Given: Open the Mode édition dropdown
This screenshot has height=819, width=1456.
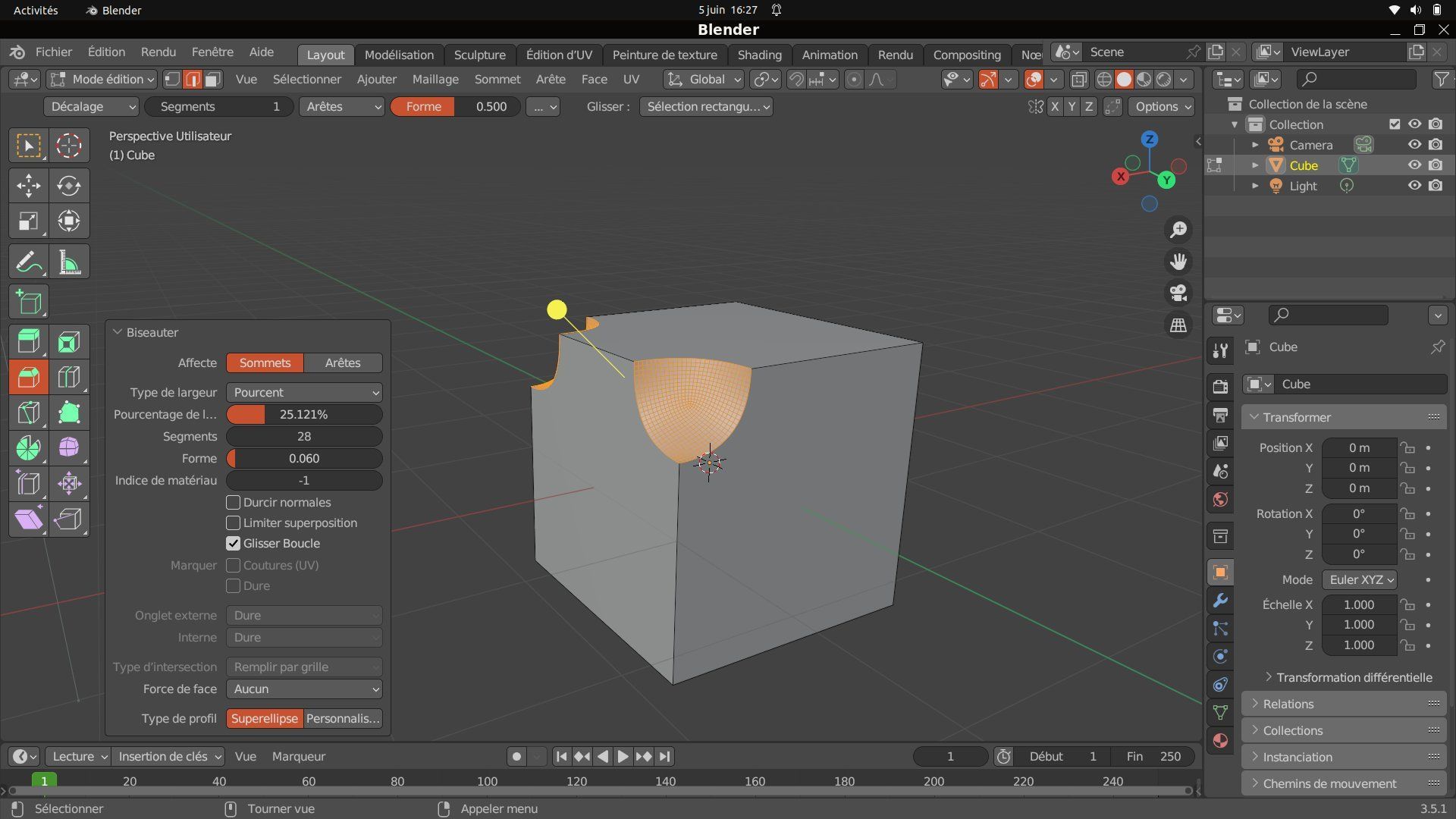Looking at the screenshot, I should pos(102,80).
